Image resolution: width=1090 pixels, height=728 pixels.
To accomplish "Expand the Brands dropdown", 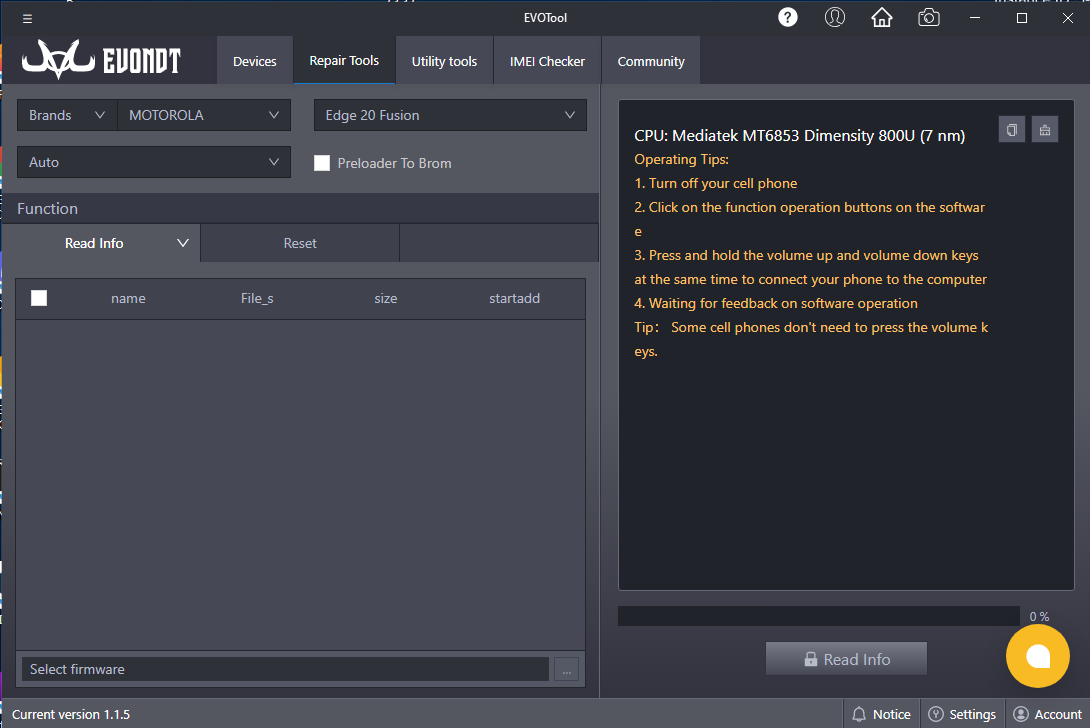I will [67, 115].
